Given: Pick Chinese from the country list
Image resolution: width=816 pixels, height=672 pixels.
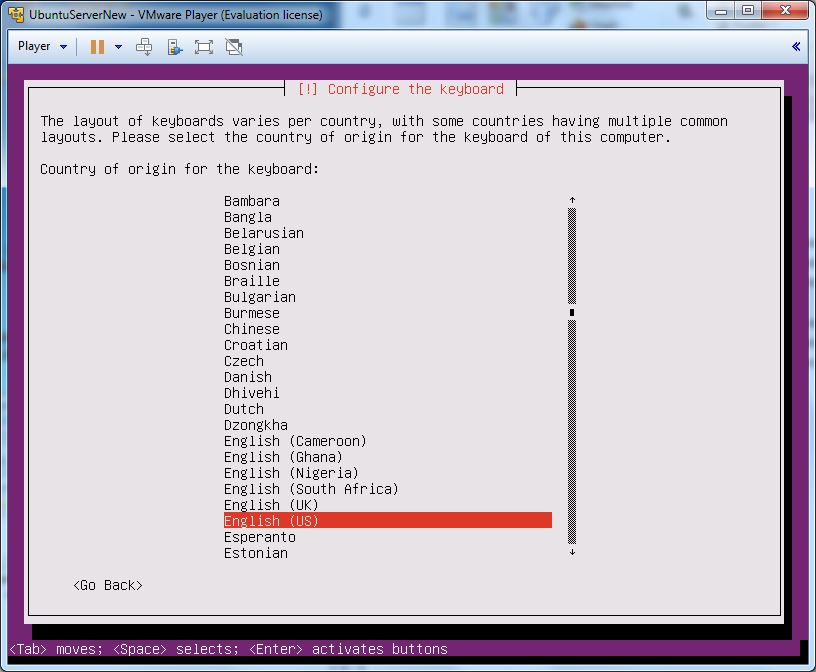Looking at the screenshot, I should [x=252, y=329].
